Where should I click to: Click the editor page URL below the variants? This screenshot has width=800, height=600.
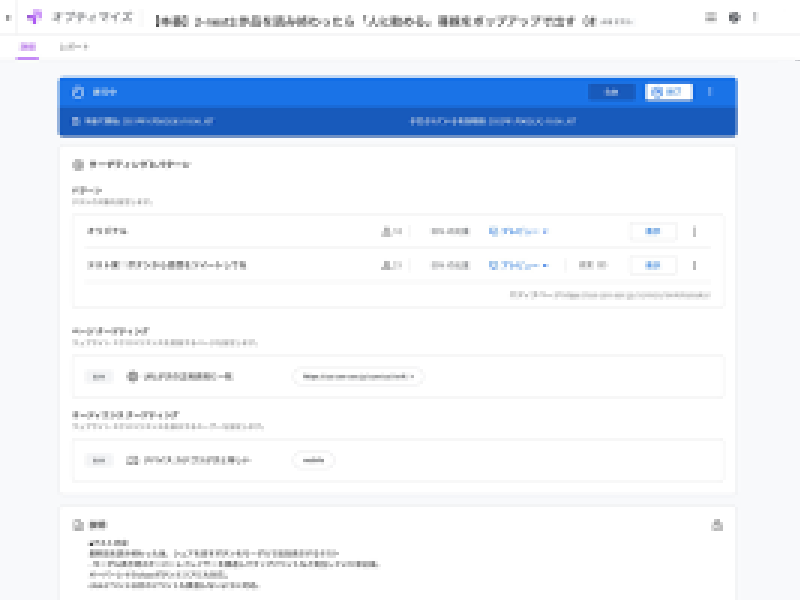[610, 295]
